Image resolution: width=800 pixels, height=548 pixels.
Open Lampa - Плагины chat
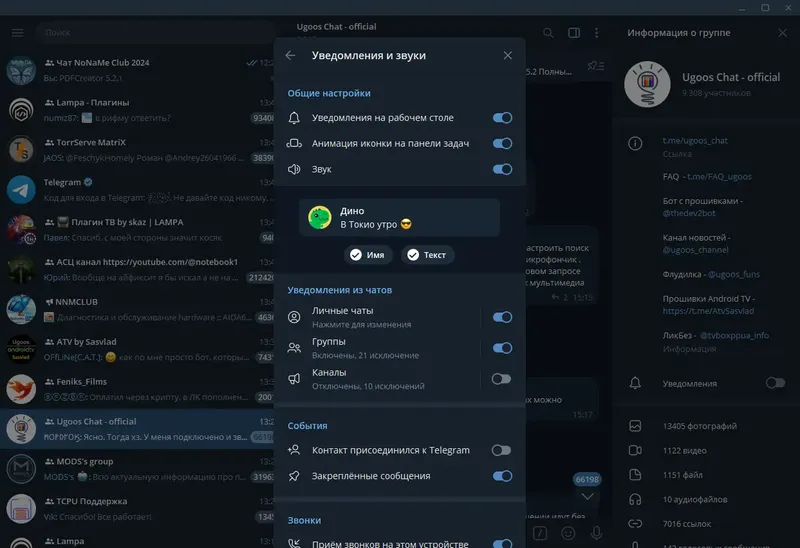tap(138, 110)
